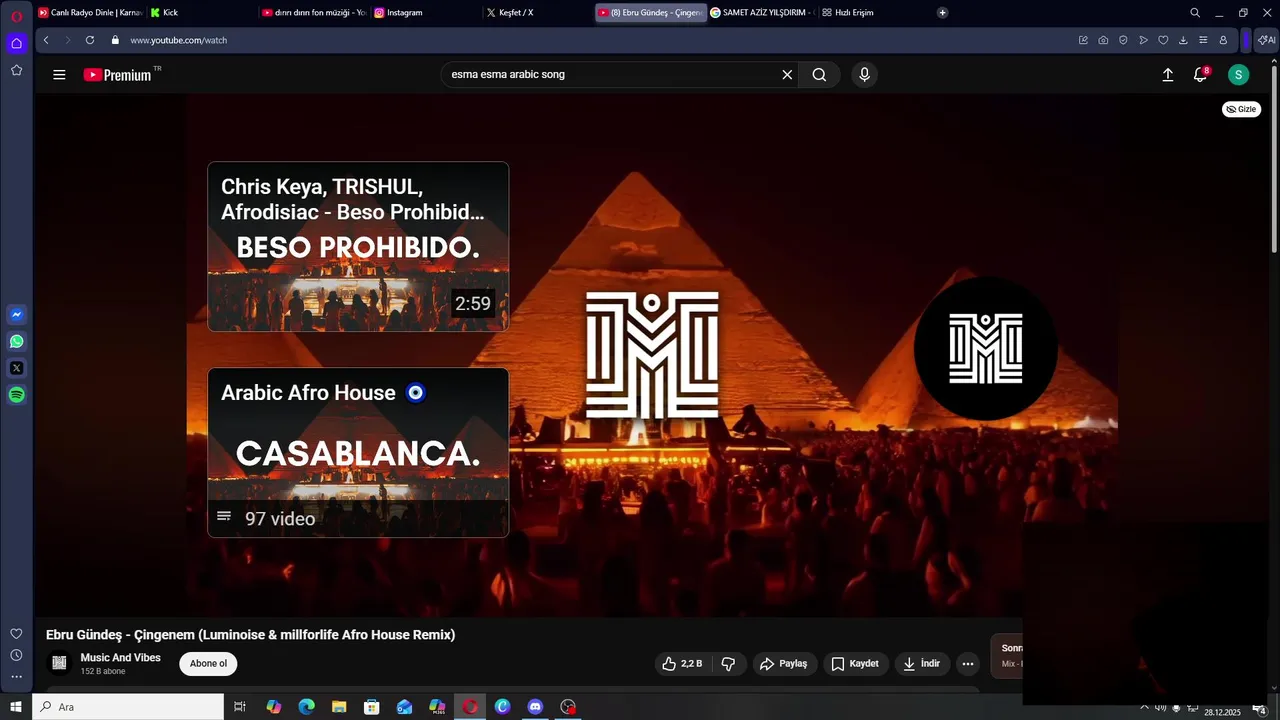
Task: Open Opera profile icon in toolbar
Action: coord(1223,40)
